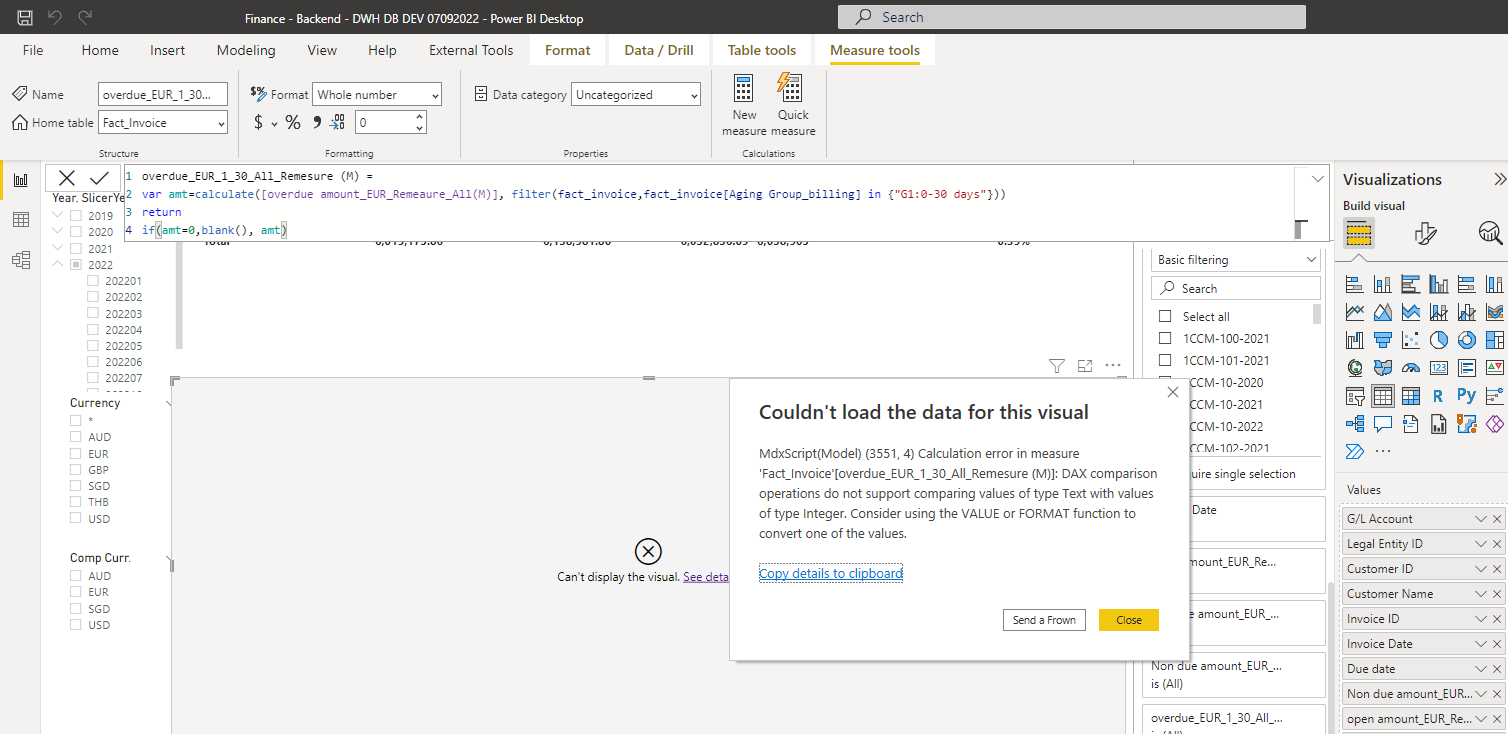Expand the Data category dropdown
The width and height of the screenshot is (1508, 734).
(637, 95)
